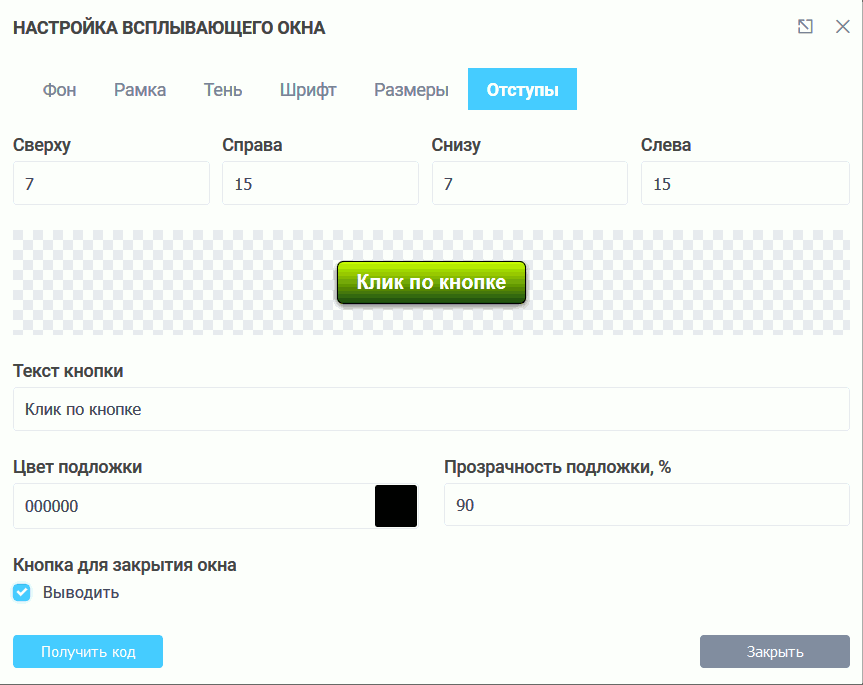Switch to the Шрифт tab
Screen dimensions: 863x685
point(307,89)
